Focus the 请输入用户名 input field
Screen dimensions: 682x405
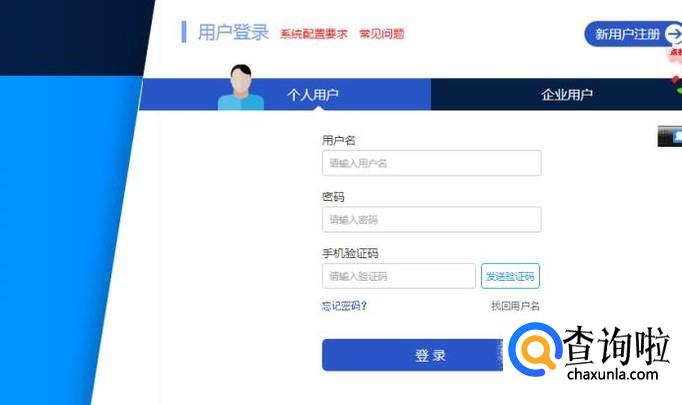[x=431, y=163]
